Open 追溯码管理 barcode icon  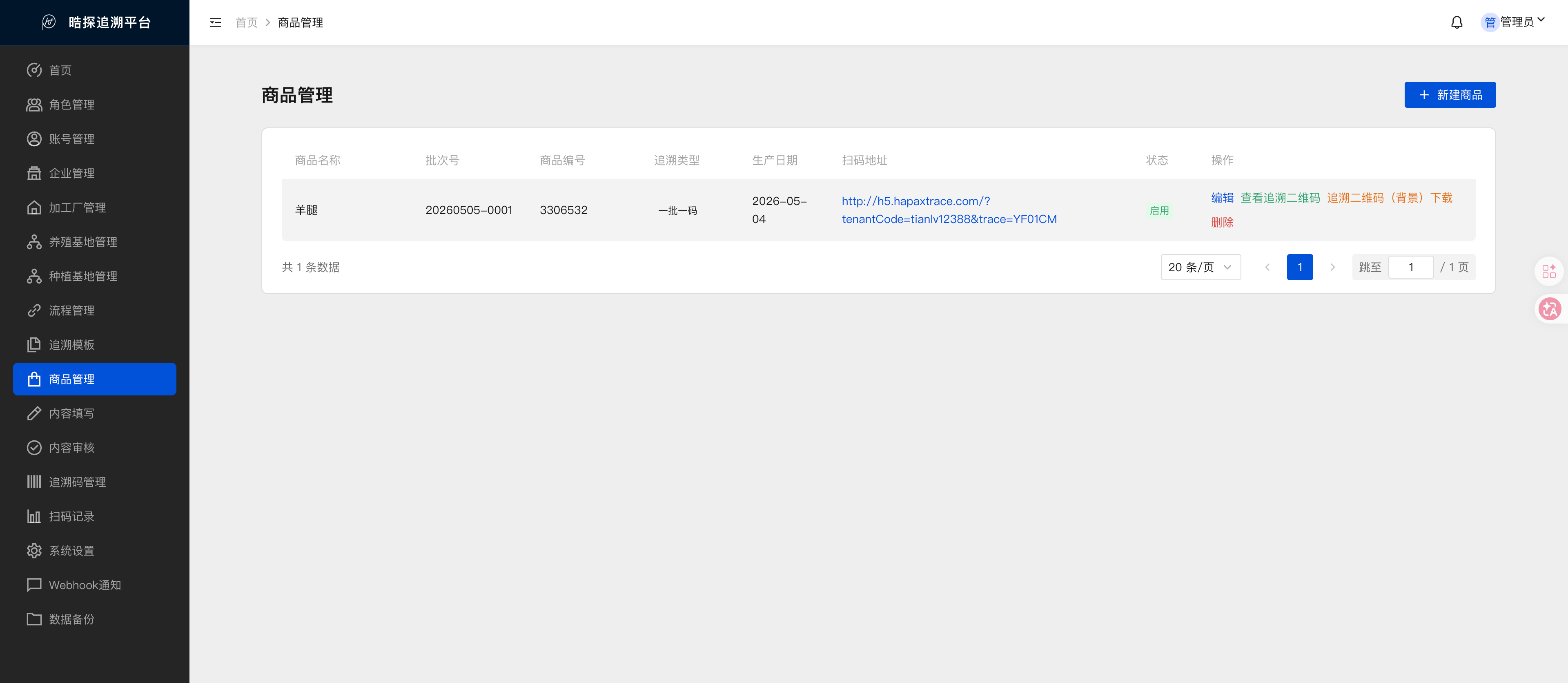click(x=34, y=482)
